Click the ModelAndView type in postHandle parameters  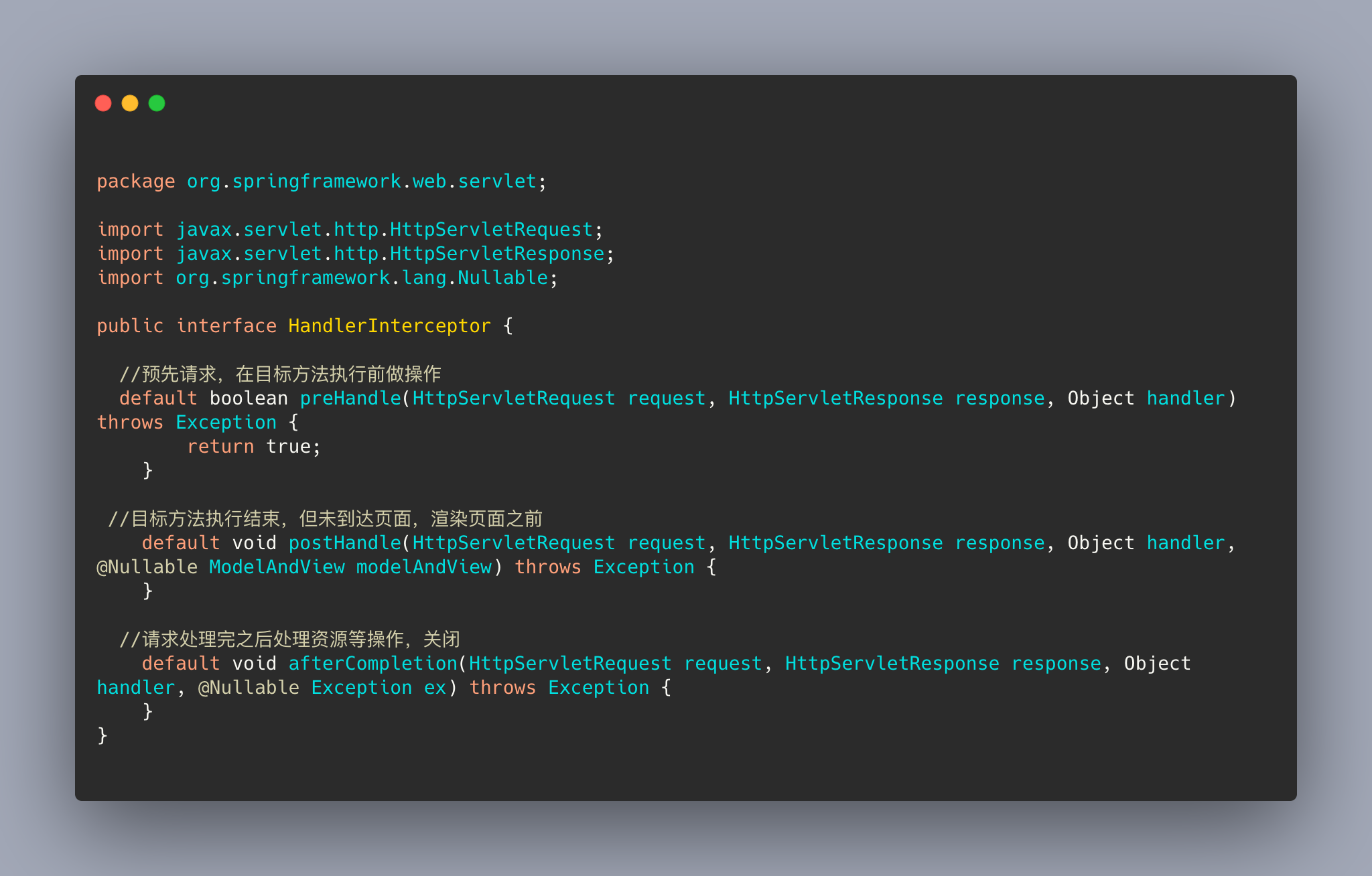pos(277,567)
